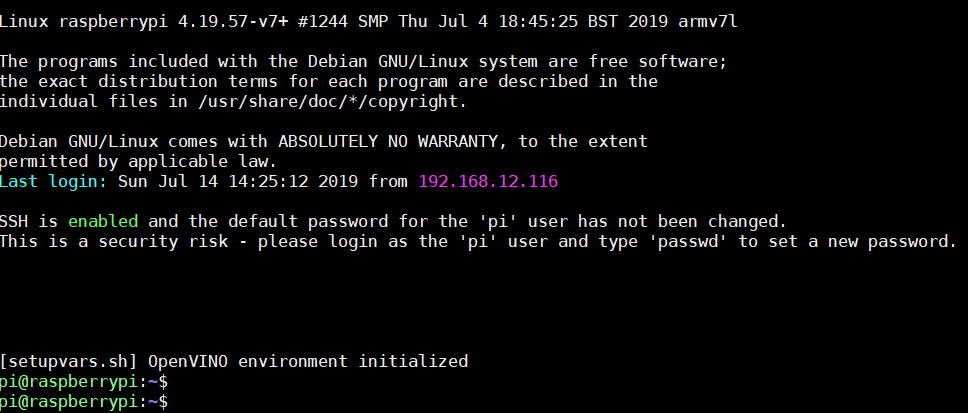Click the last pi@raspberrypi prompt line
Screen dimensions: 968x413
coord(84,402)
